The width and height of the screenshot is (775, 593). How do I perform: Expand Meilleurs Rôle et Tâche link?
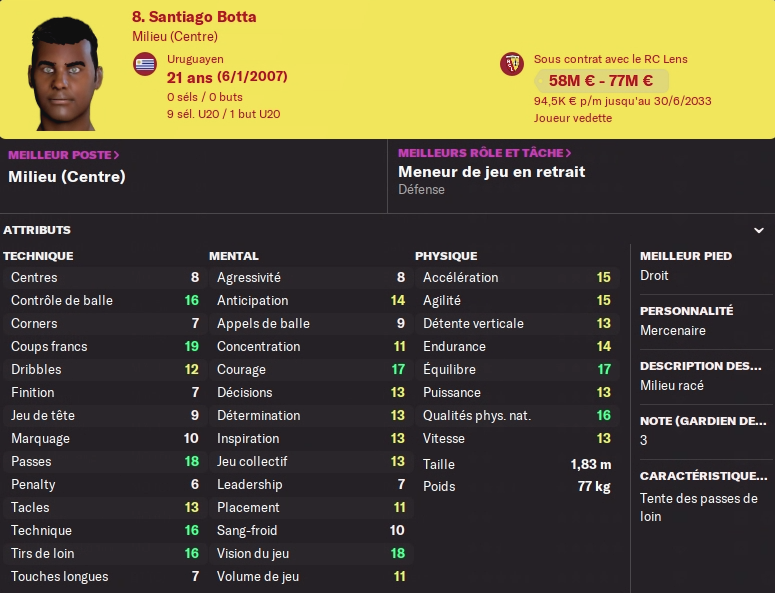click(485, 153)
